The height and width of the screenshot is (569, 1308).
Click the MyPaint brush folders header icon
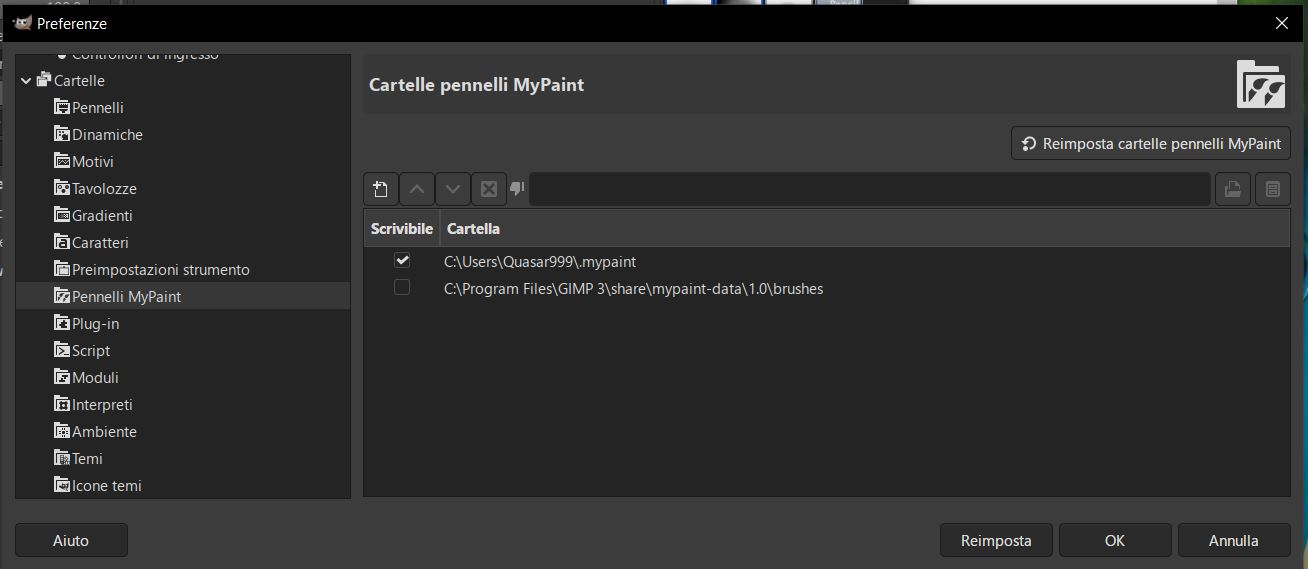point(1260,85)
